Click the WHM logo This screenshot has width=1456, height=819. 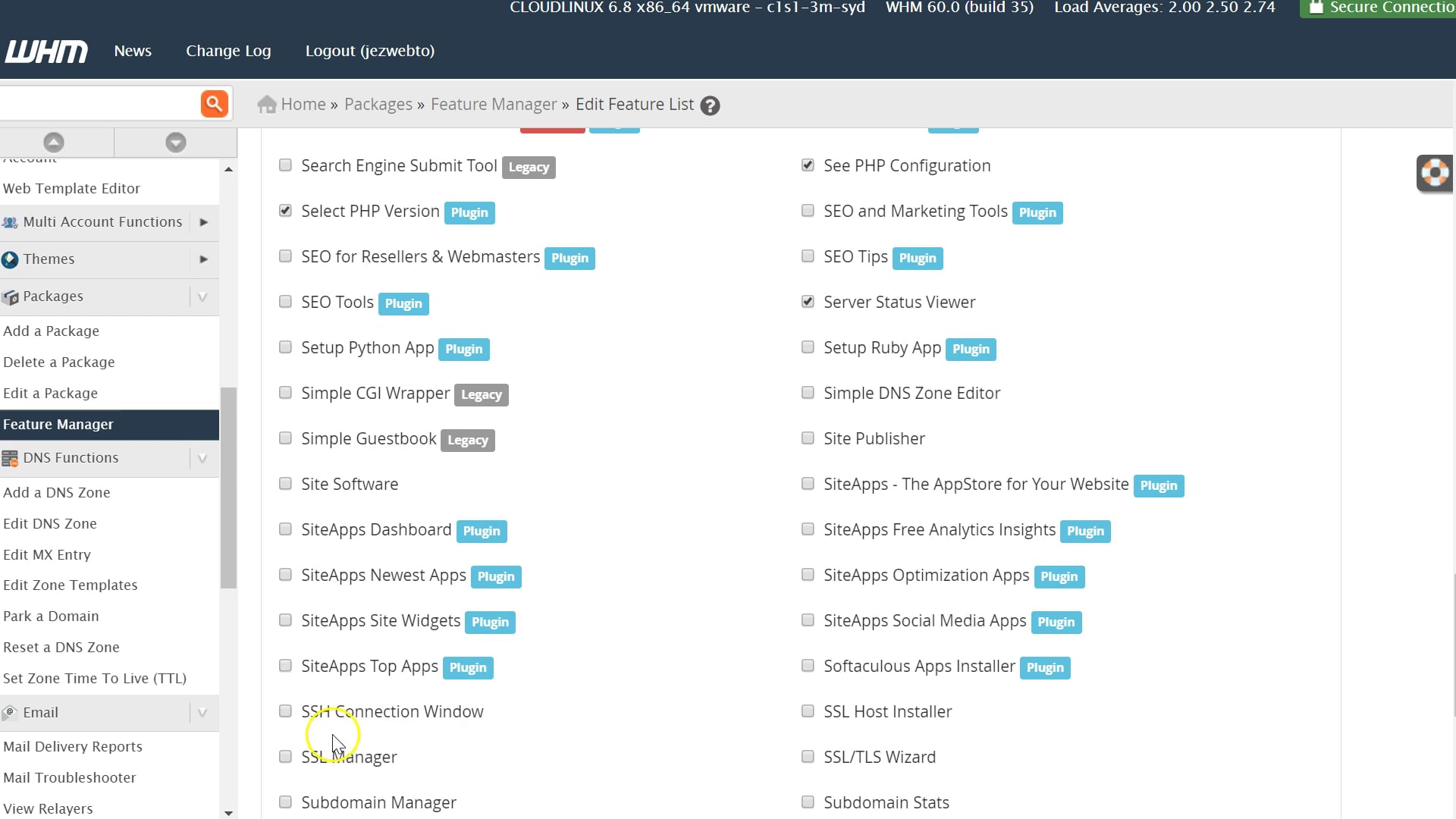pyautogui.click(x=45, y=51)
